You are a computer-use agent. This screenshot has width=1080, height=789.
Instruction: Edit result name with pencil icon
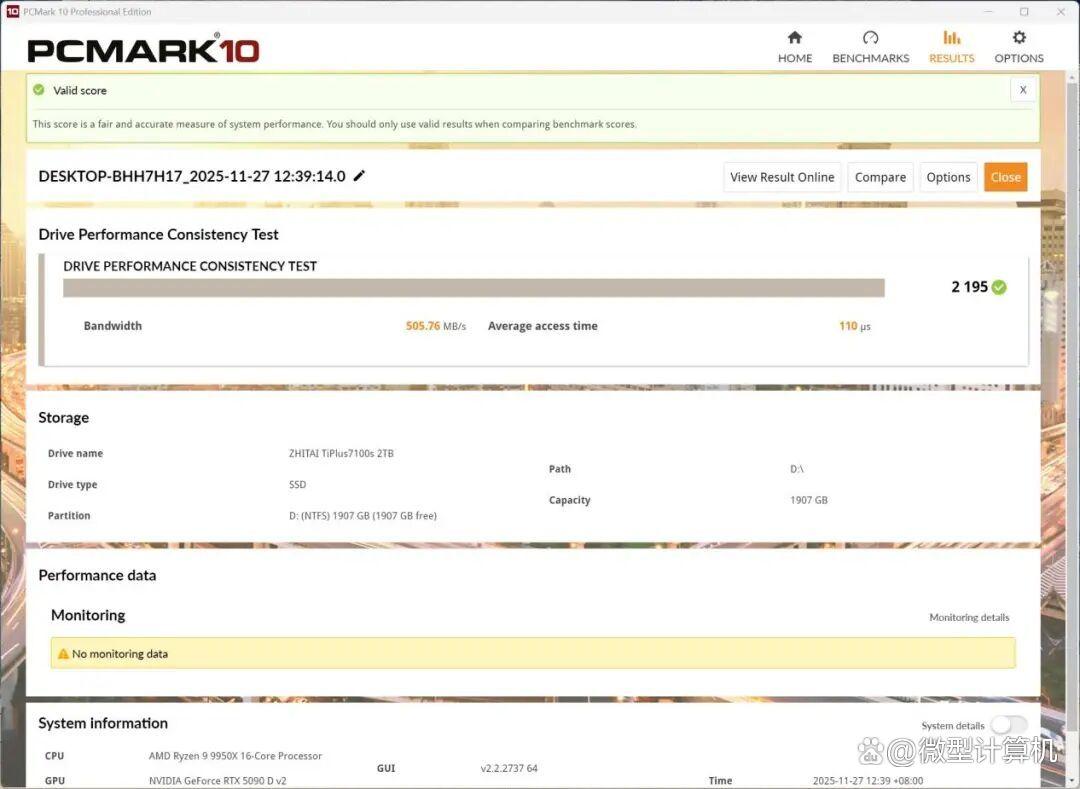(359, 176)
